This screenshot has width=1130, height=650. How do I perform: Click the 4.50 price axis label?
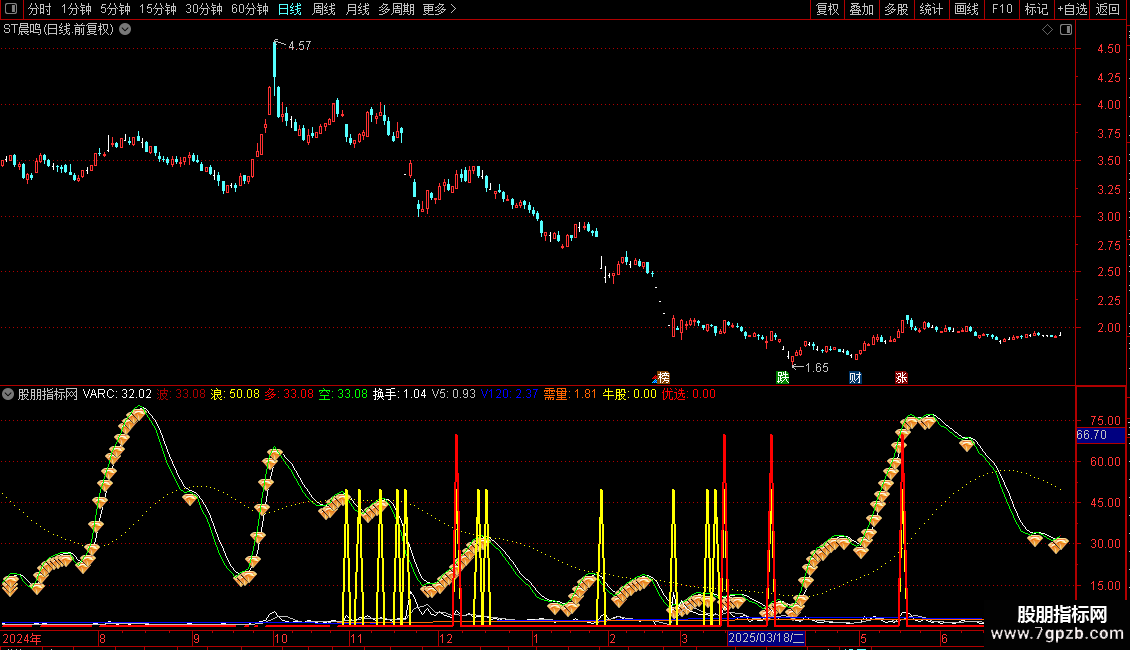pos(1109,49)
